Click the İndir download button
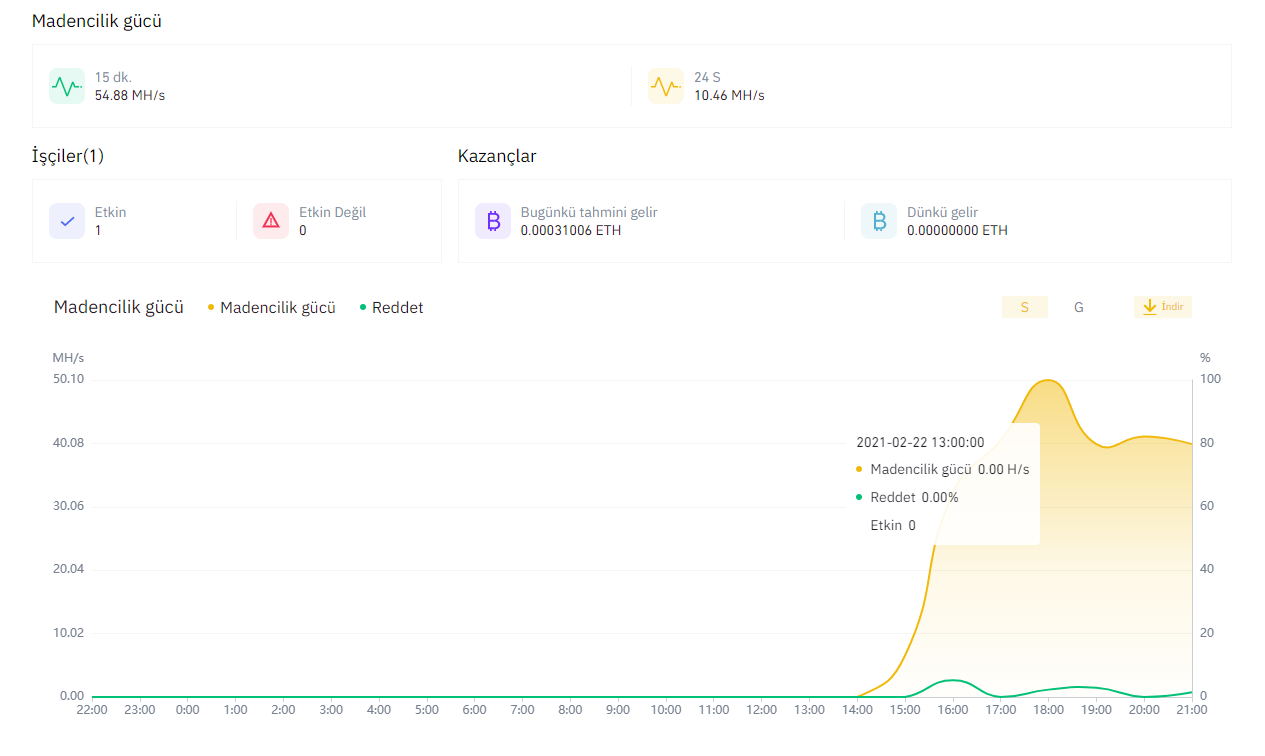The image size is (1265, 756). (x=1162, y=307)
